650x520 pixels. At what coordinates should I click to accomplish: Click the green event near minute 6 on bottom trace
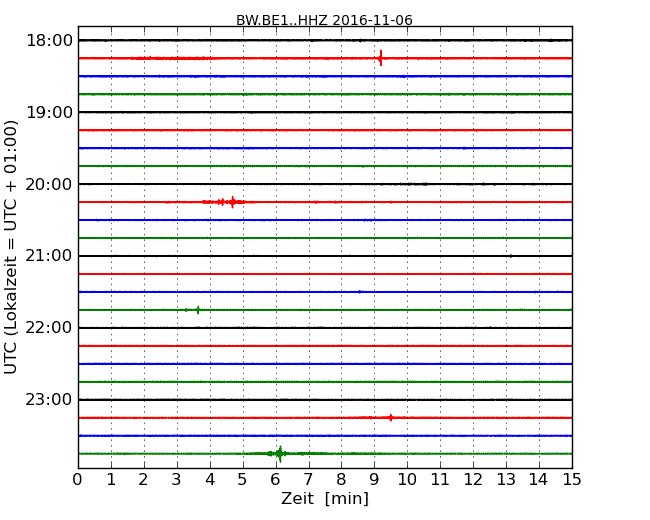pos(280,454)
